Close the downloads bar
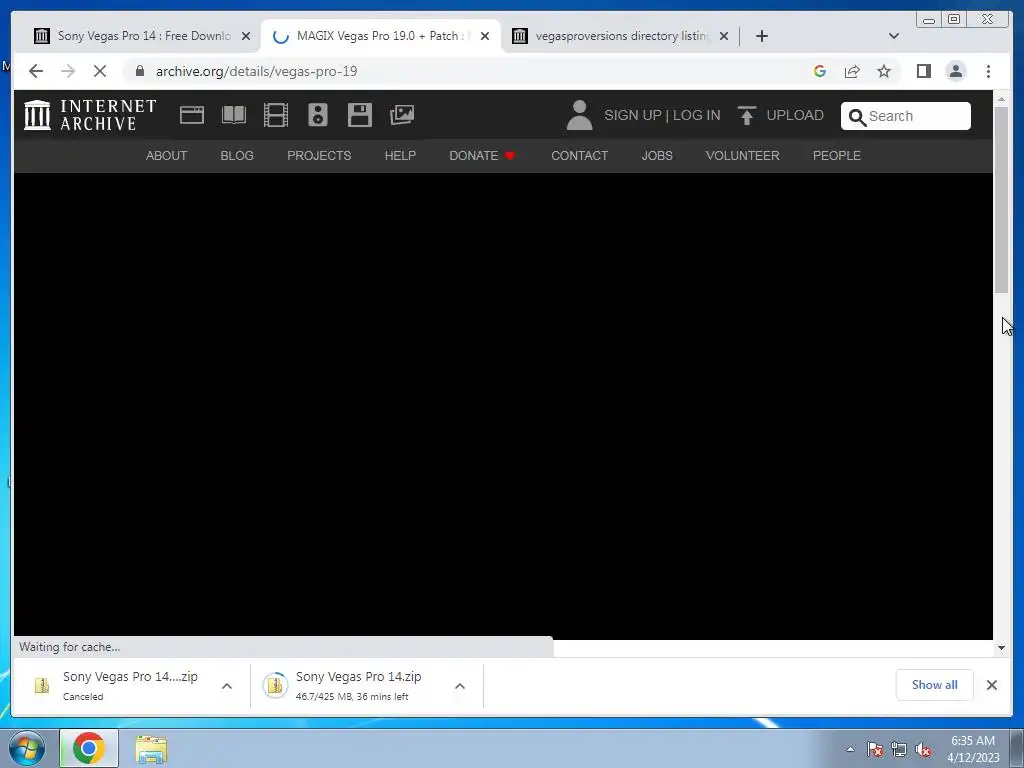 992,684
